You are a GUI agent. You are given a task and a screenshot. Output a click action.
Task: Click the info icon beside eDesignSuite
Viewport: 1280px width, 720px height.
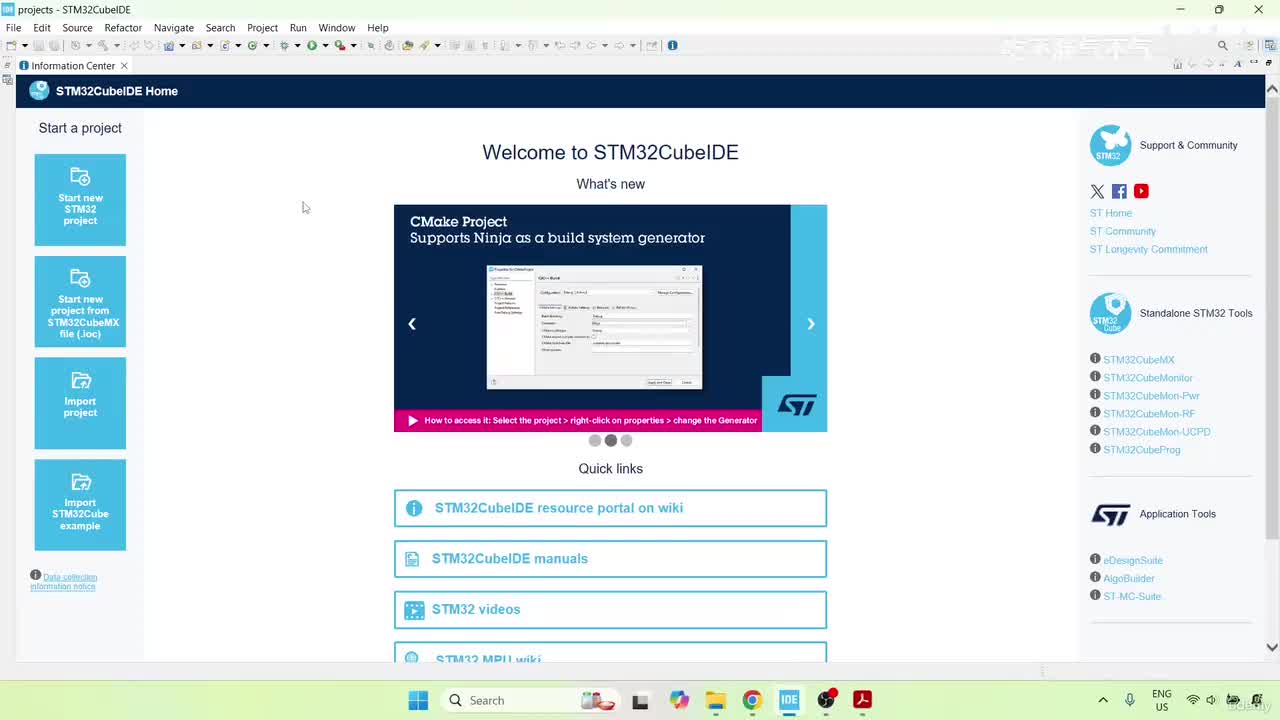[x=1095, y=560]
